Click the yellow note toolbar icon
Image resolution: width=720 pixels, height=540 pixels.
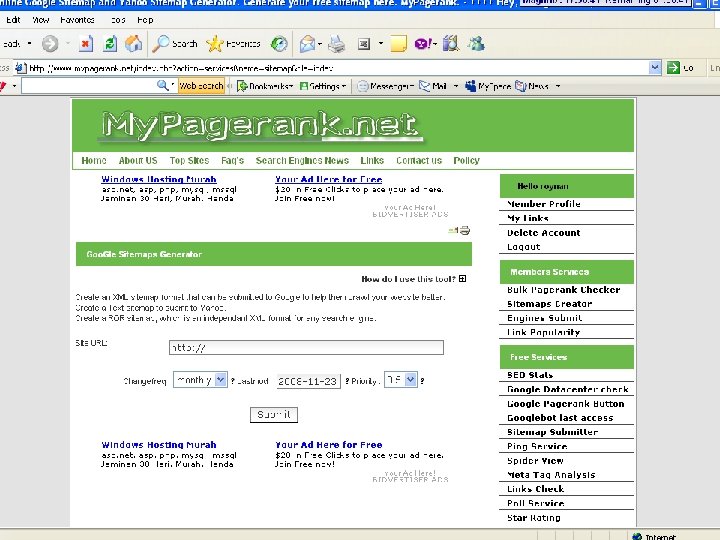point(398,44)
